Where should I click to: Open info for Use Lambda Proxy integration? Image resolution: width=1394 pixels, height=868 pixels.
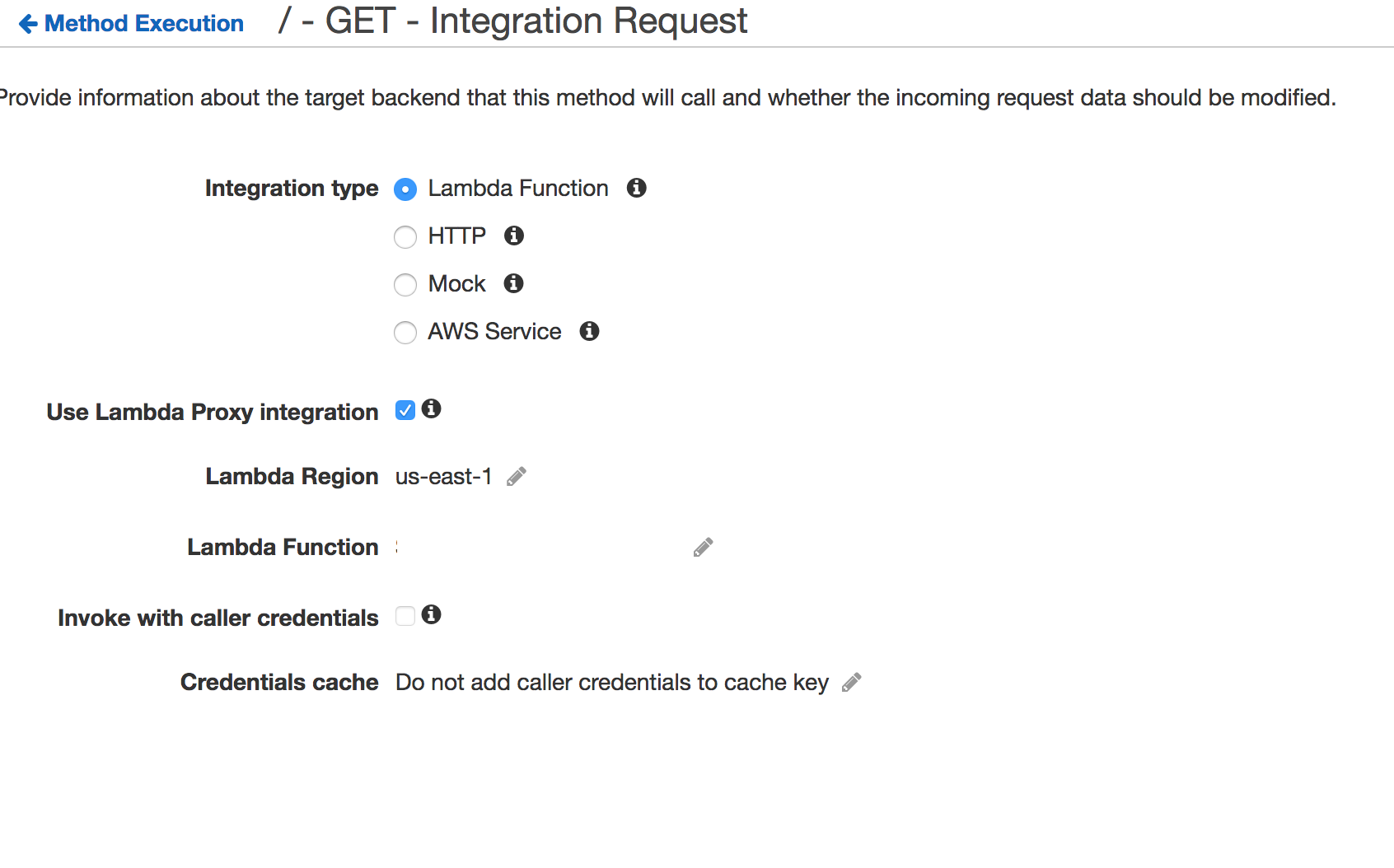coord(431,408)
